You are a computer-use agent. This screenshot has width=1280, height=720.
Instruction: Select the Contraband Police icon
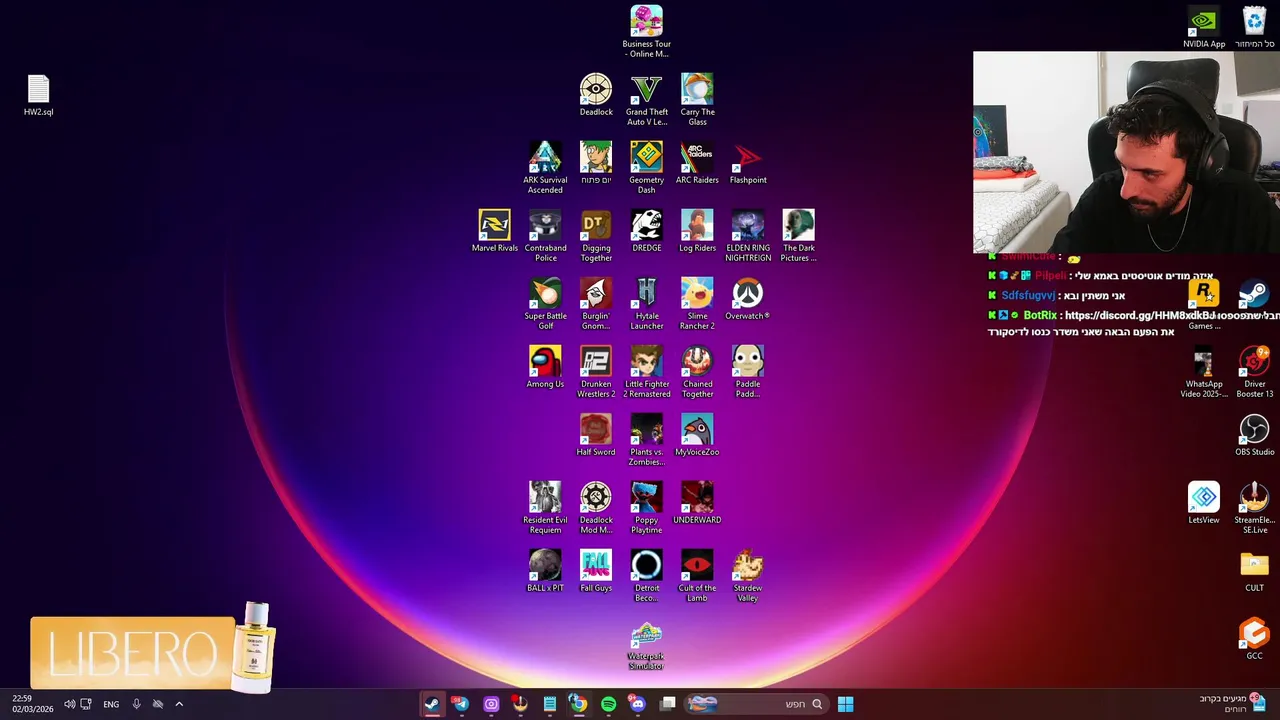click(545, 236)
